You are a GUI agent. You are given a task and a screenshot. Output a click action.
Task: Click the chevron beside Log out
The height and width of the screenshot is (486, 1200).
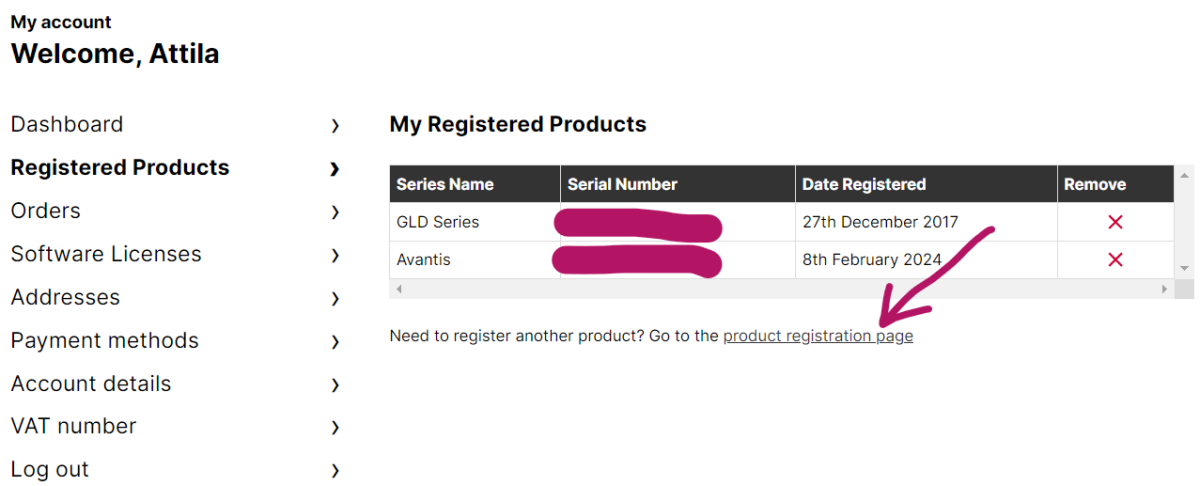pos(335,471)
